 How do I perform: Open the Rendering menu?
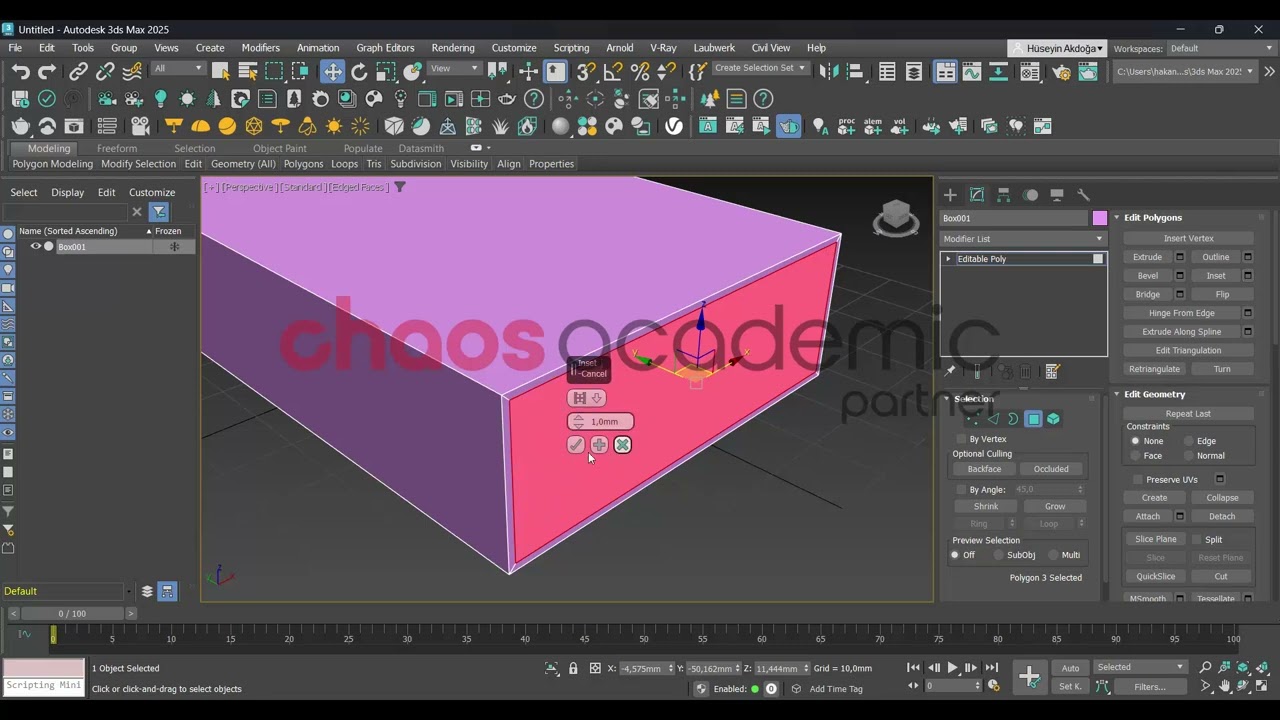[453, 48]
